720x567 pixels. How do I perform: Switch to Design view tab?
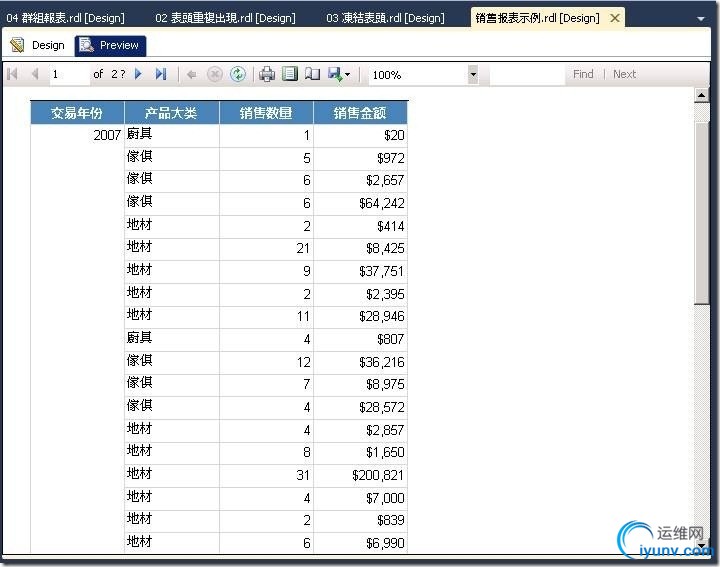[38, 45]
